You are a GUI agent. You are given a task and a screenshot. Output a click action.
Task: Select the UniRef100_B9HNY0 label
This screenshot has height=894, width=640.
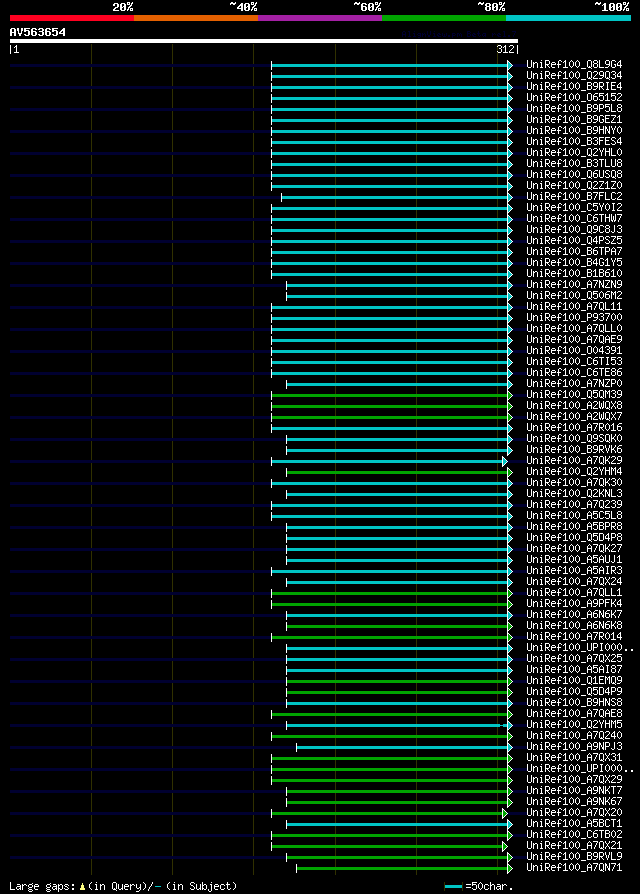(574, 131)
